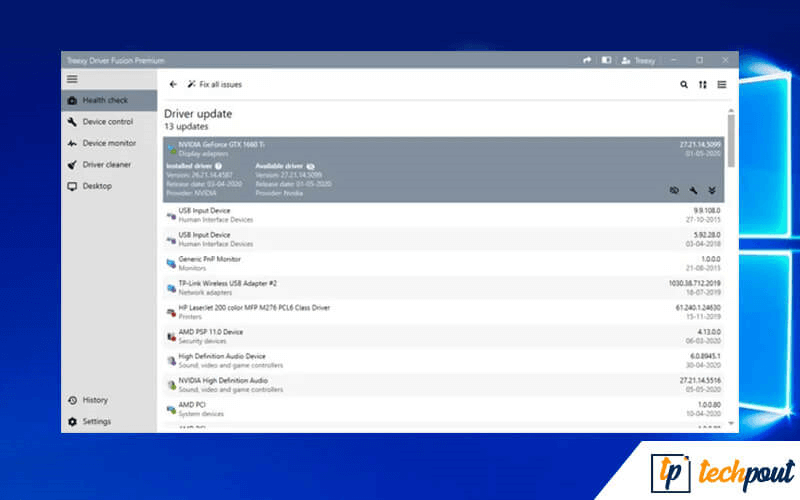Open the Treexy account button
800x500 pixels.
tap(639, 60)
